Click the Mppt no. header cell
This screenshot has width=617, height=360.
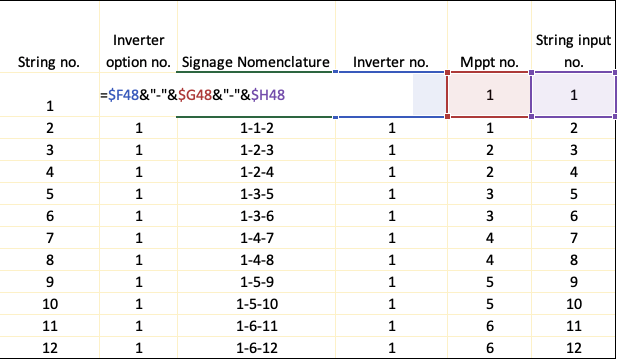(x=490, y=37)
